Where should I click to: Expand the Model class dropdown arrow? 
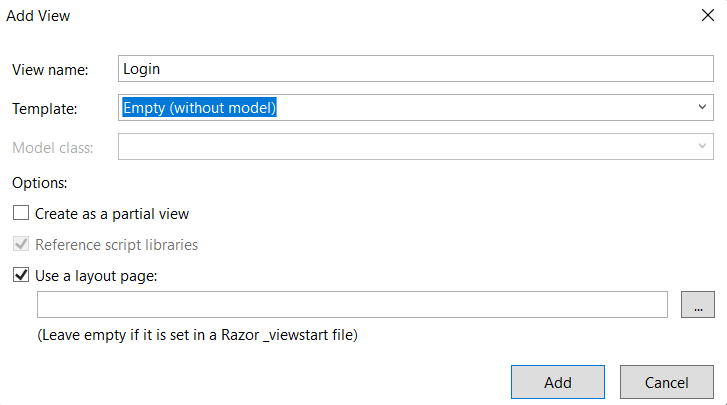(702, 146)
